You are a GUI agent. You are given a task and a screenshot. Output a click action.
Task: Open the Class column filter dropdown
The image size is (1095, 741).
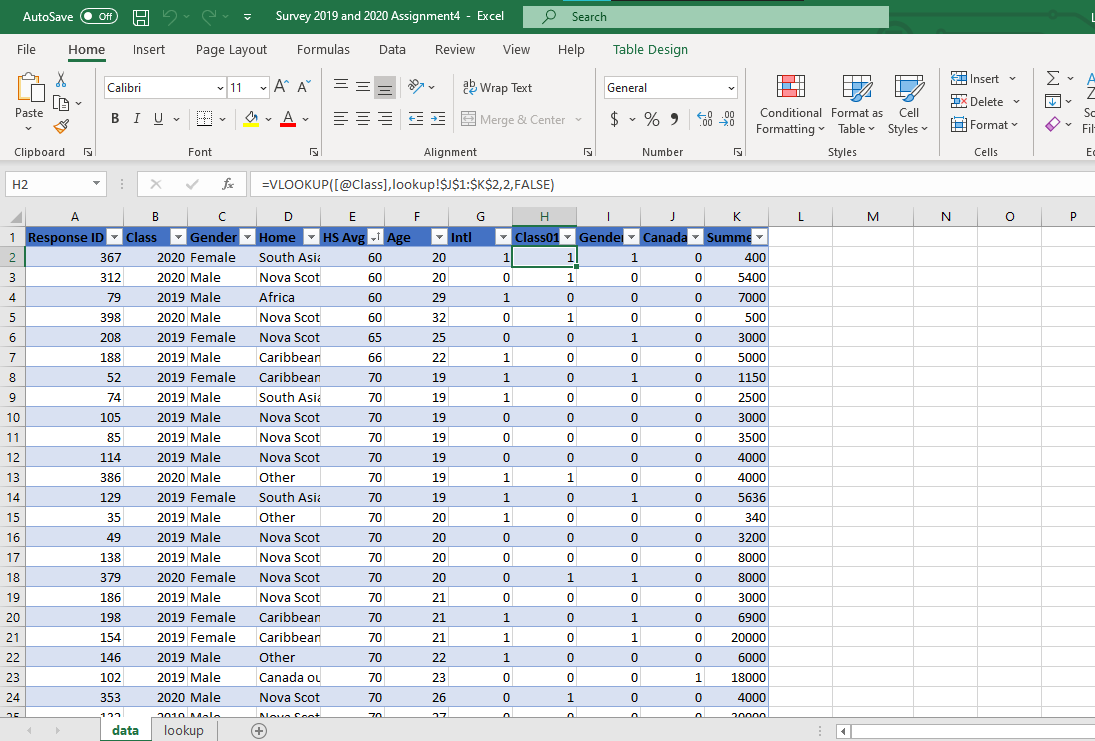[177, 237]
